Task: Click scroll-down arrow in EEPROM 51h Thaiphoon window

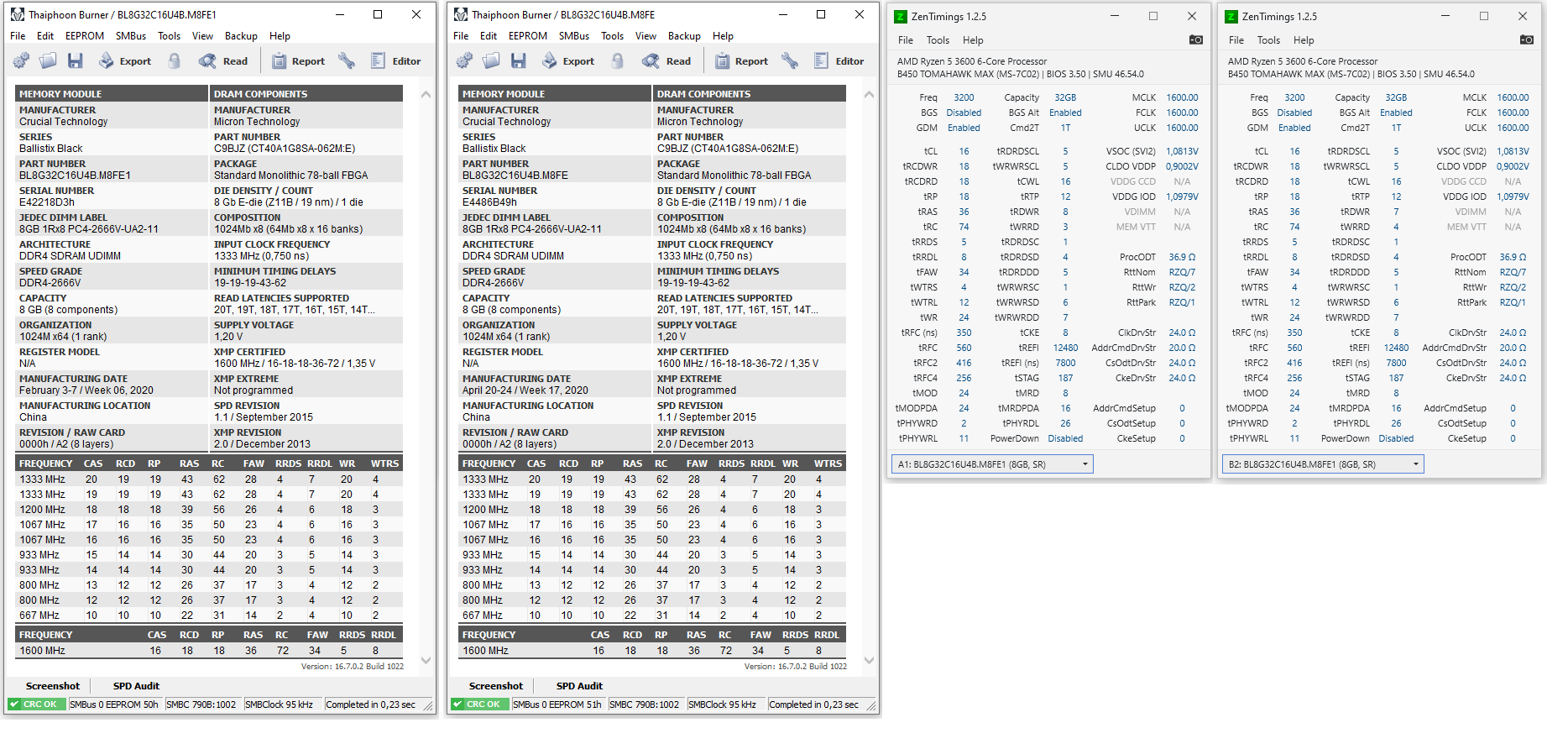Action: 869,661
